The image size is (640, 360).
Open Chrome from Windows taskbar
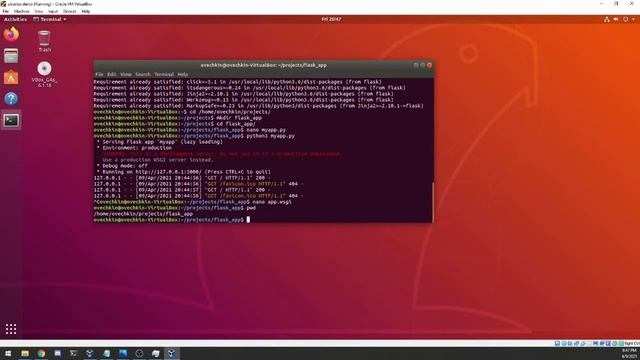(41, 353)
